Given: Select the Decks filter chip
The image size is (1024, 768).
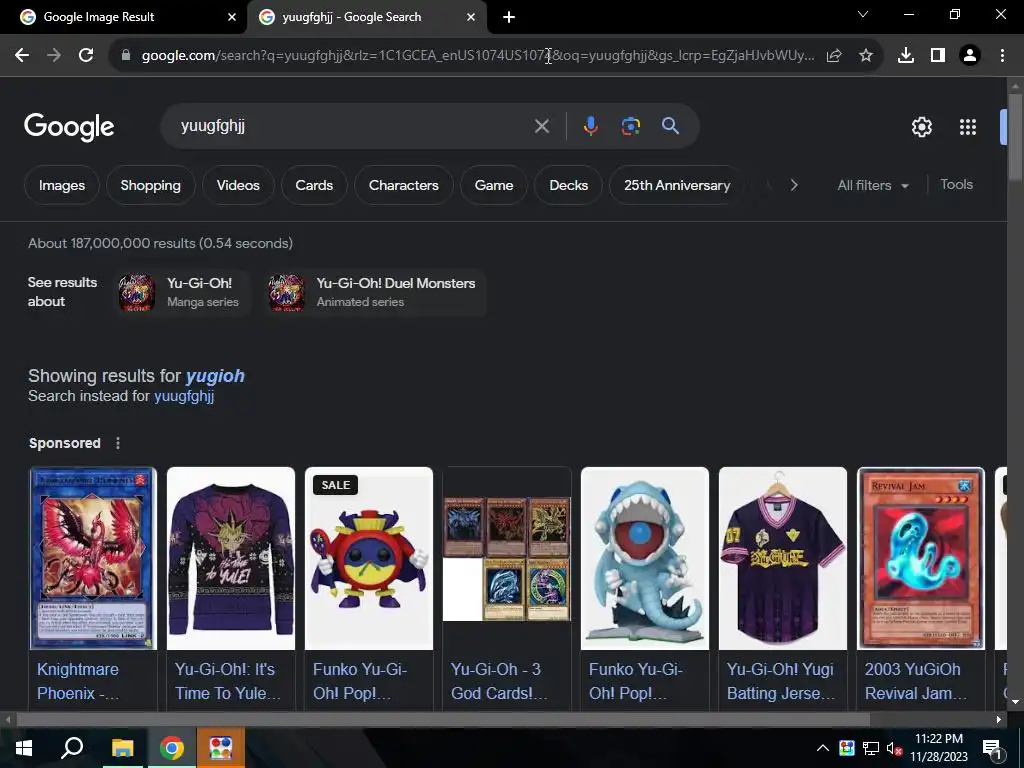Looking at the screenshot, I should (568, 185).
